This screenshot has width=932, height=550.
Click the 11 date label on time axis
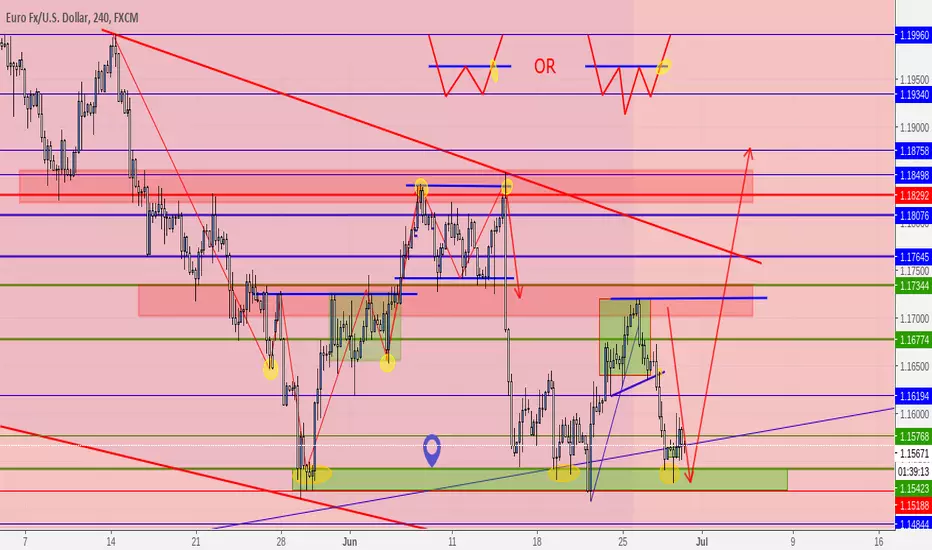tap(452, 542)
